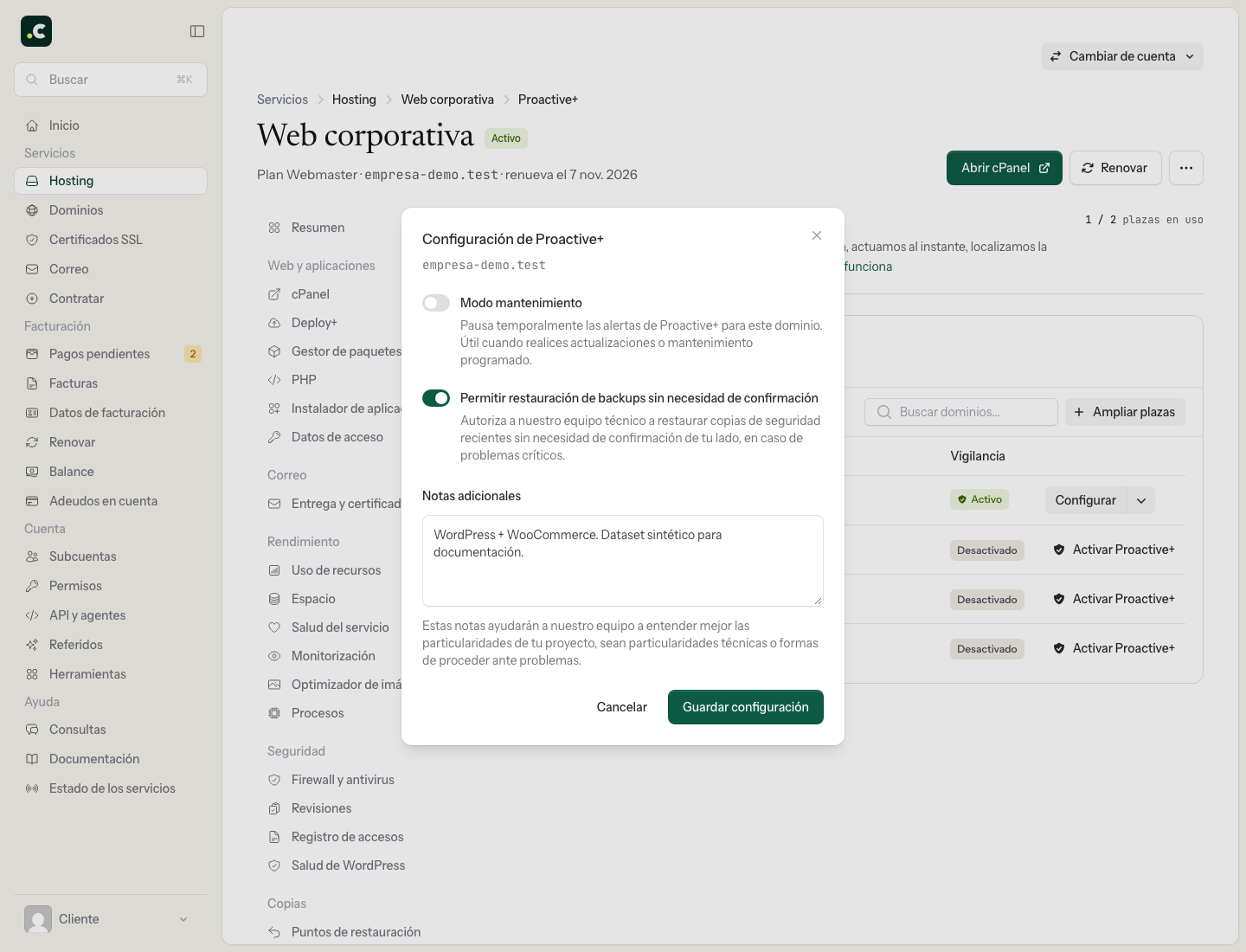Click the Configurar button
This screenshot has height=952, width=1246.
(x=1086, y=500)
